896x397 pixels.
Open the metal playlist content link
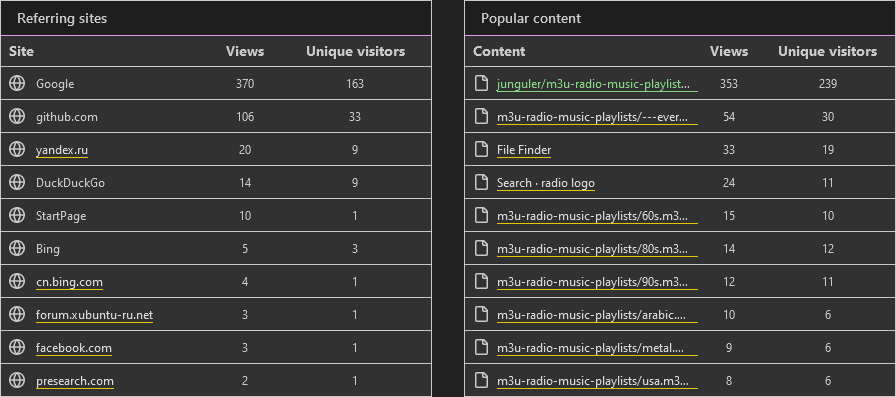[x=597, y=348]
